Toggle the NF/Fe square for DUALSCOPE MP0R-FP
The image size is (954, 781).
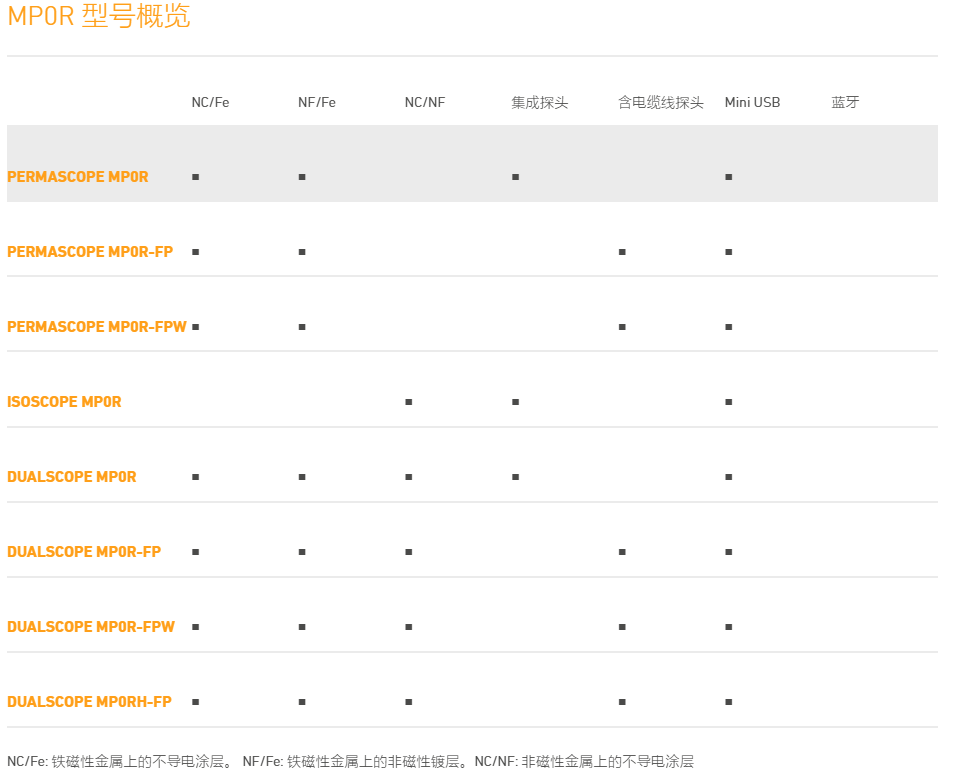click(x=301, y=552)
